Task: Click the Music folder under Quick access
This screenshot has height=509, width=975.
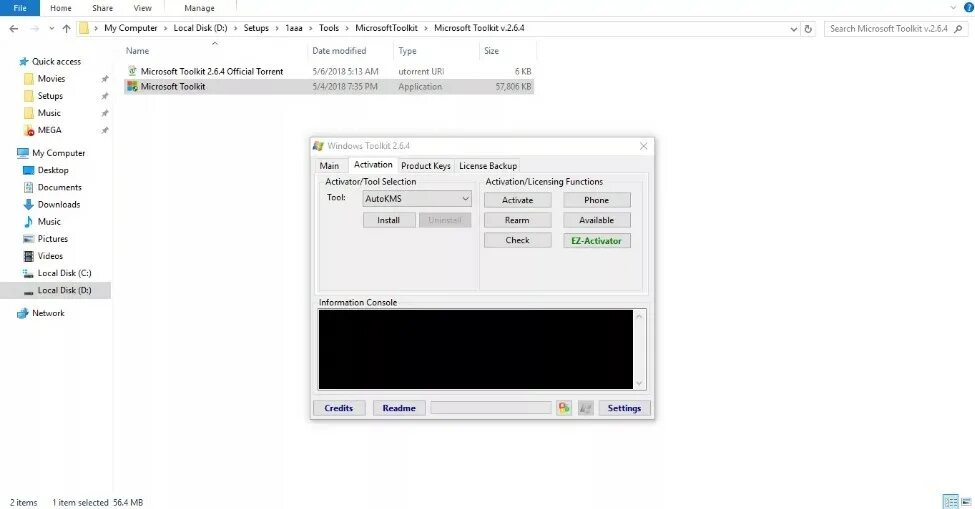Action: (x=49, y=113)
